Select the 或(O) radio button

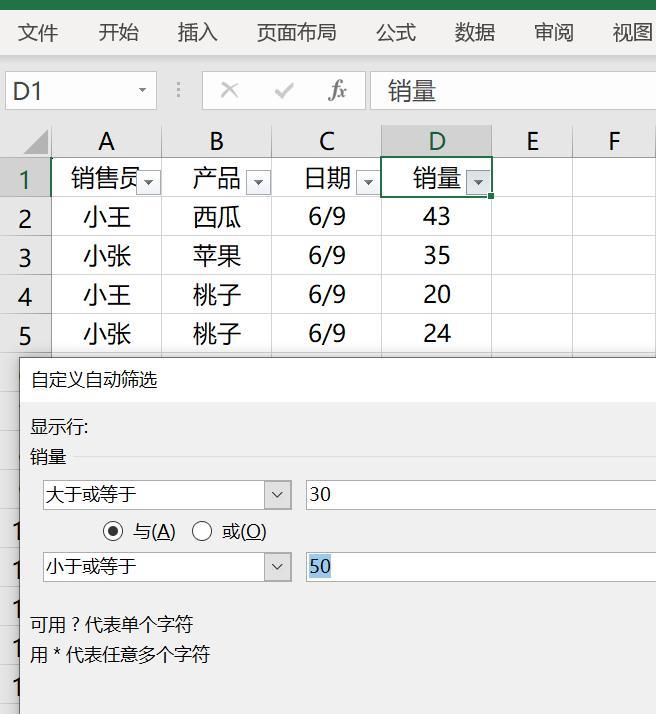[202, 531]
